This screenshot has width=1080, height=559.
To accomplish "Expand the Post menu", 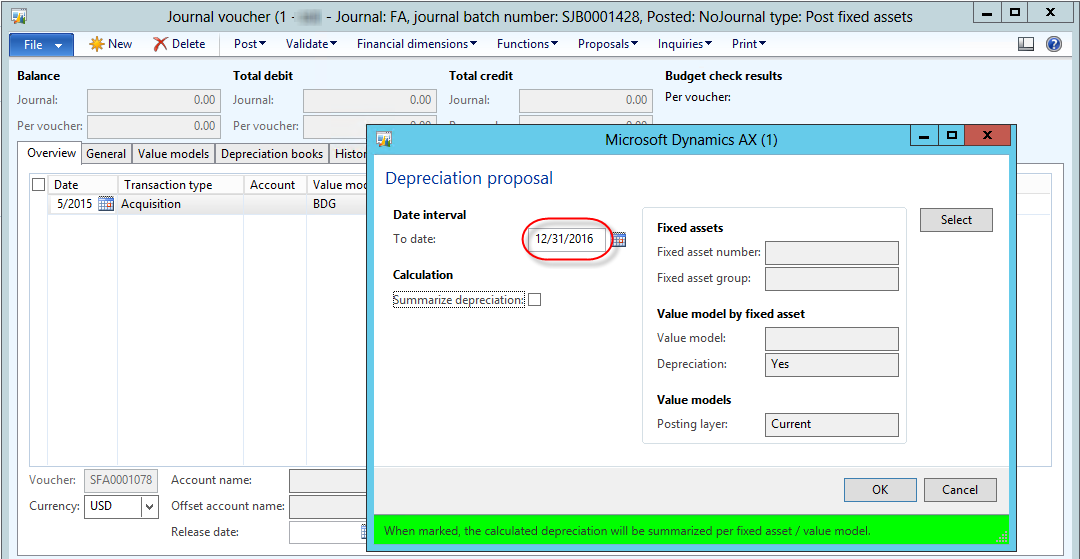I will [250, 44].
